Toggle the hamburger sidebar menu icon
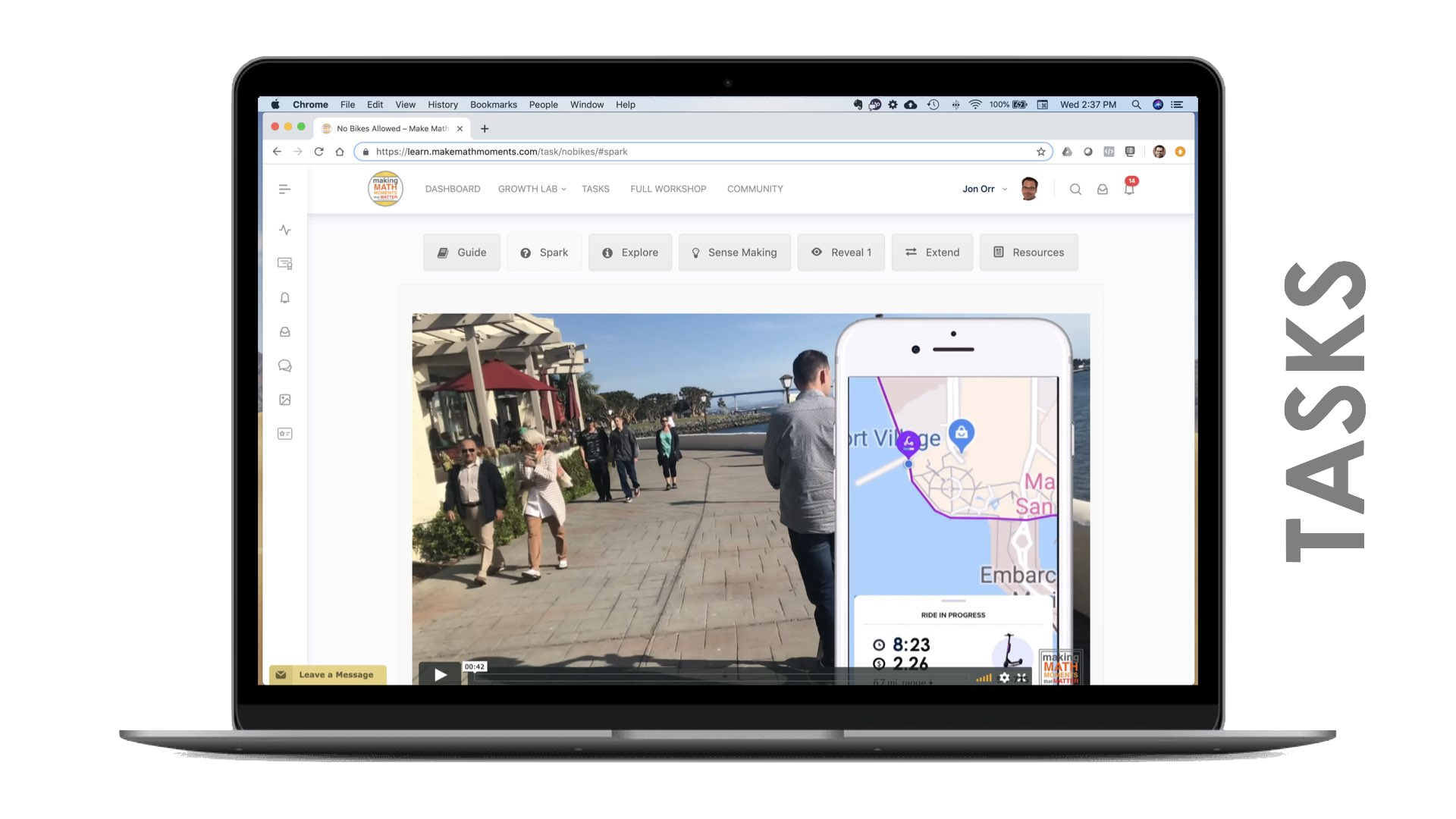The image size is (1456, 819). click(x=284, y=190)
